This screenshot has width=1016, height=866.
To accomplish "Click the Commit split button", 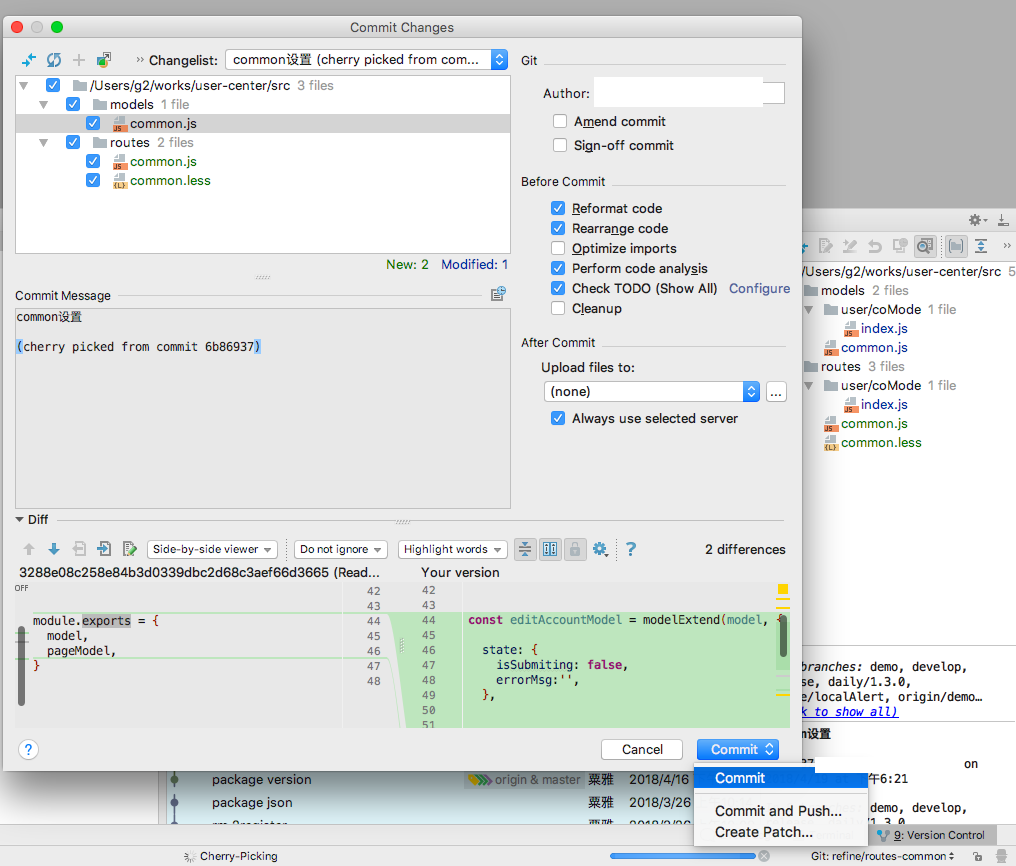I will tap(738, 749).
